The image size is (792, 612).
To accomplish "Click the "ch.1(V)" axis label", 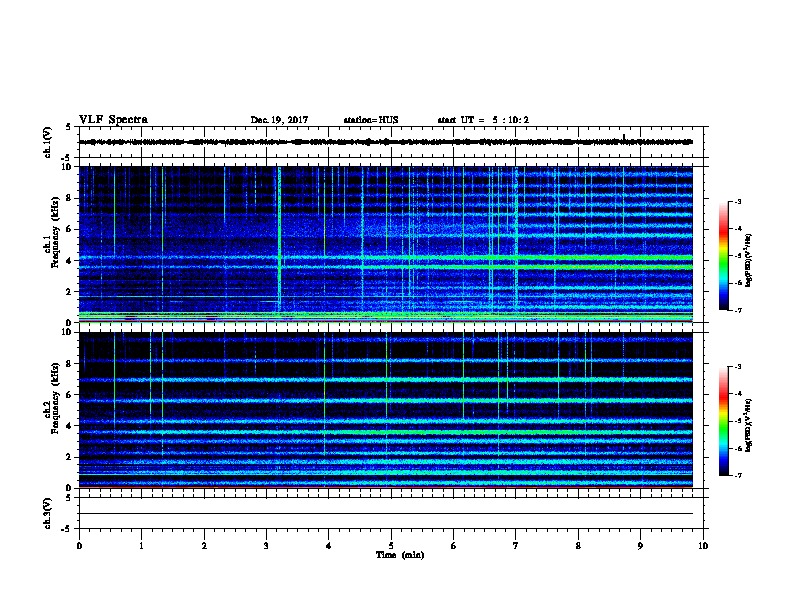I will pyautogui.click(x=48, y=142).
